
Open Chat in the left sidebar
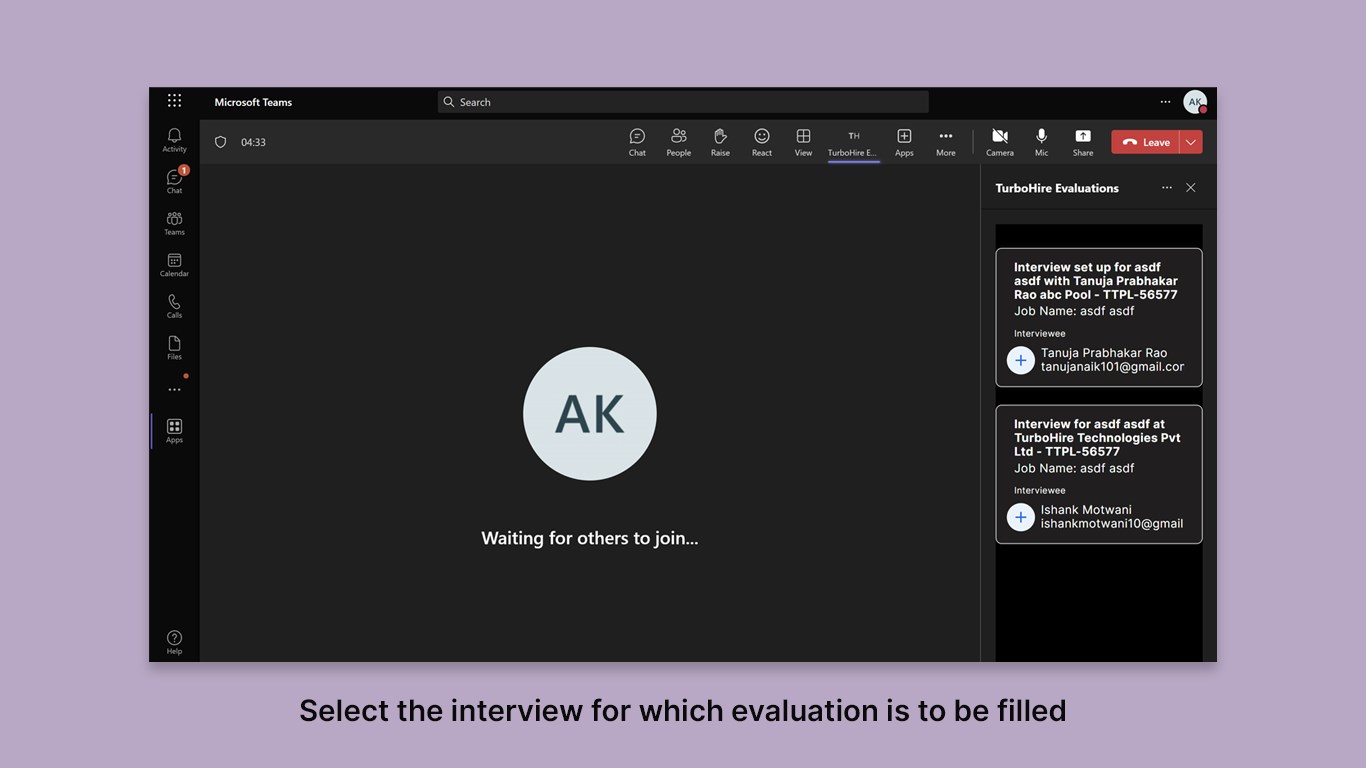pos(175,181)
